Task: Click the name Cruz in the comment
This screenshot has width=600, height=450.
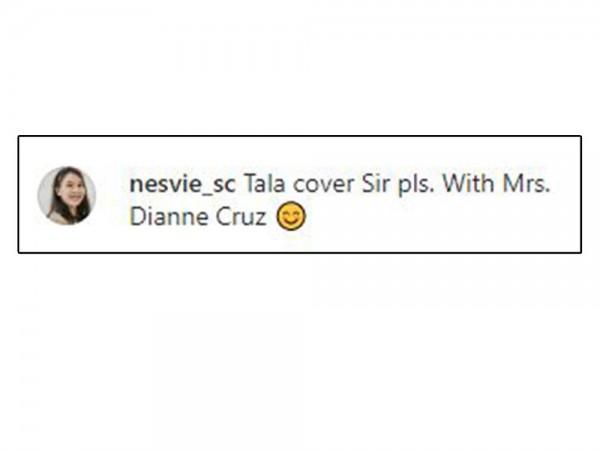Action: click(241, 217)
